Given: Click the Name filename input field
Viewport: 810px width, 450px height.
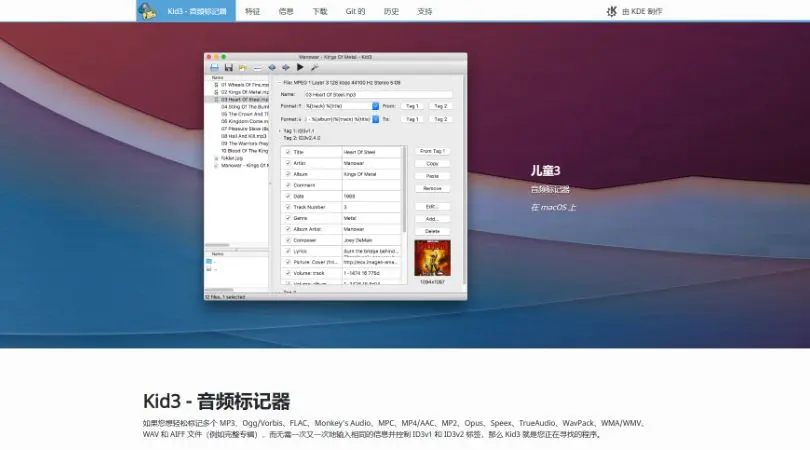Looking at the screenshot, I should pyautogui.click(x=378, y=95).
